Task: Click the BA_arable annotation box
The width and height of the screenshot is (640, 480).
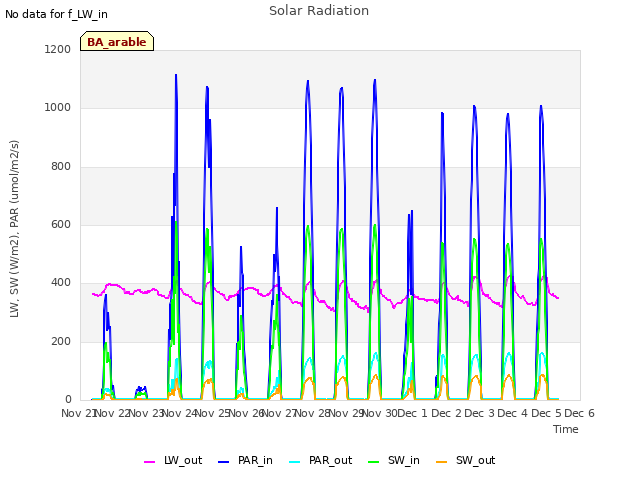Action: pyautogui.click(x=117, y=41)
